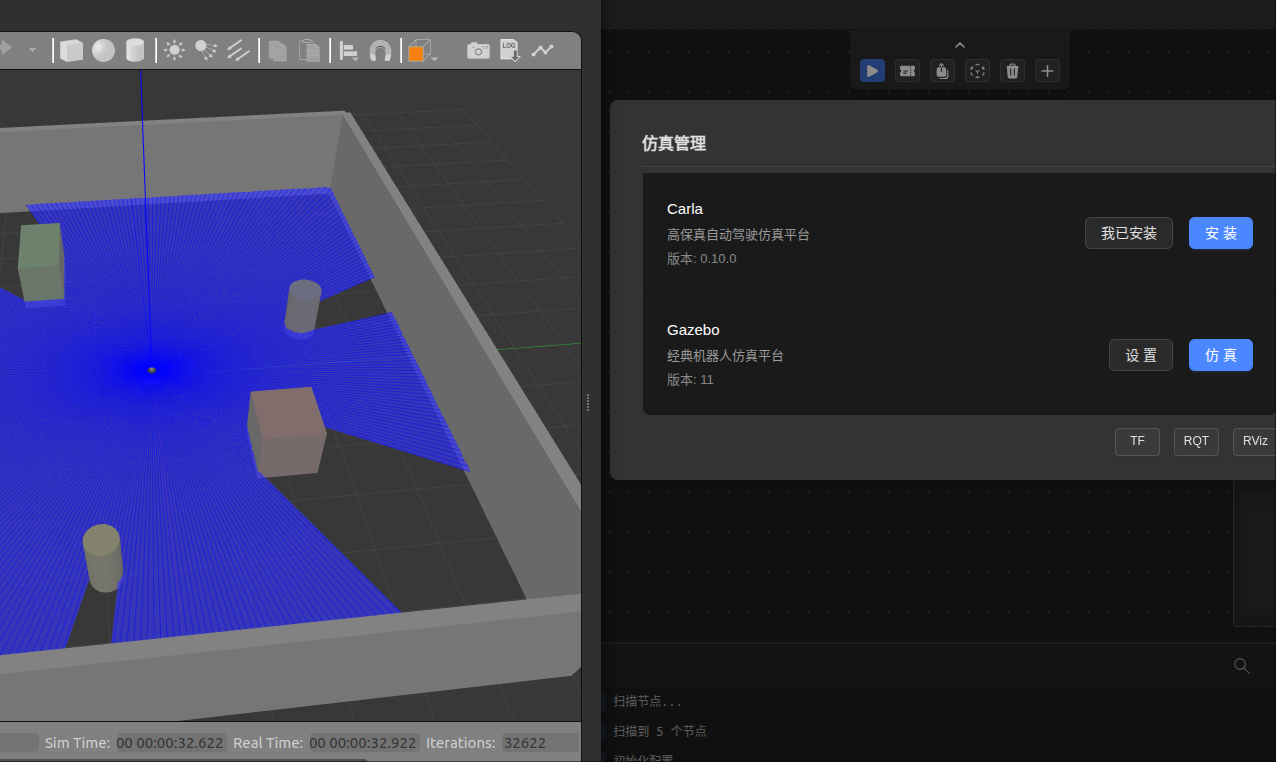Take a screenshot with camera icon

click(478, 50)
